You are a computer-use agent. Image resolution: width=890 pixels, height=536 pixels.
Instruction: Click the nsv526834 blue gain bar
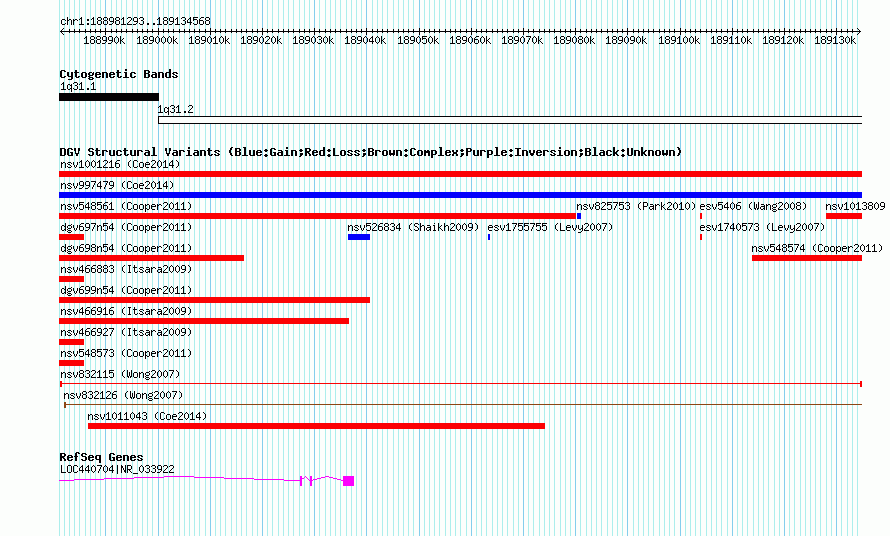coord(359,237)
